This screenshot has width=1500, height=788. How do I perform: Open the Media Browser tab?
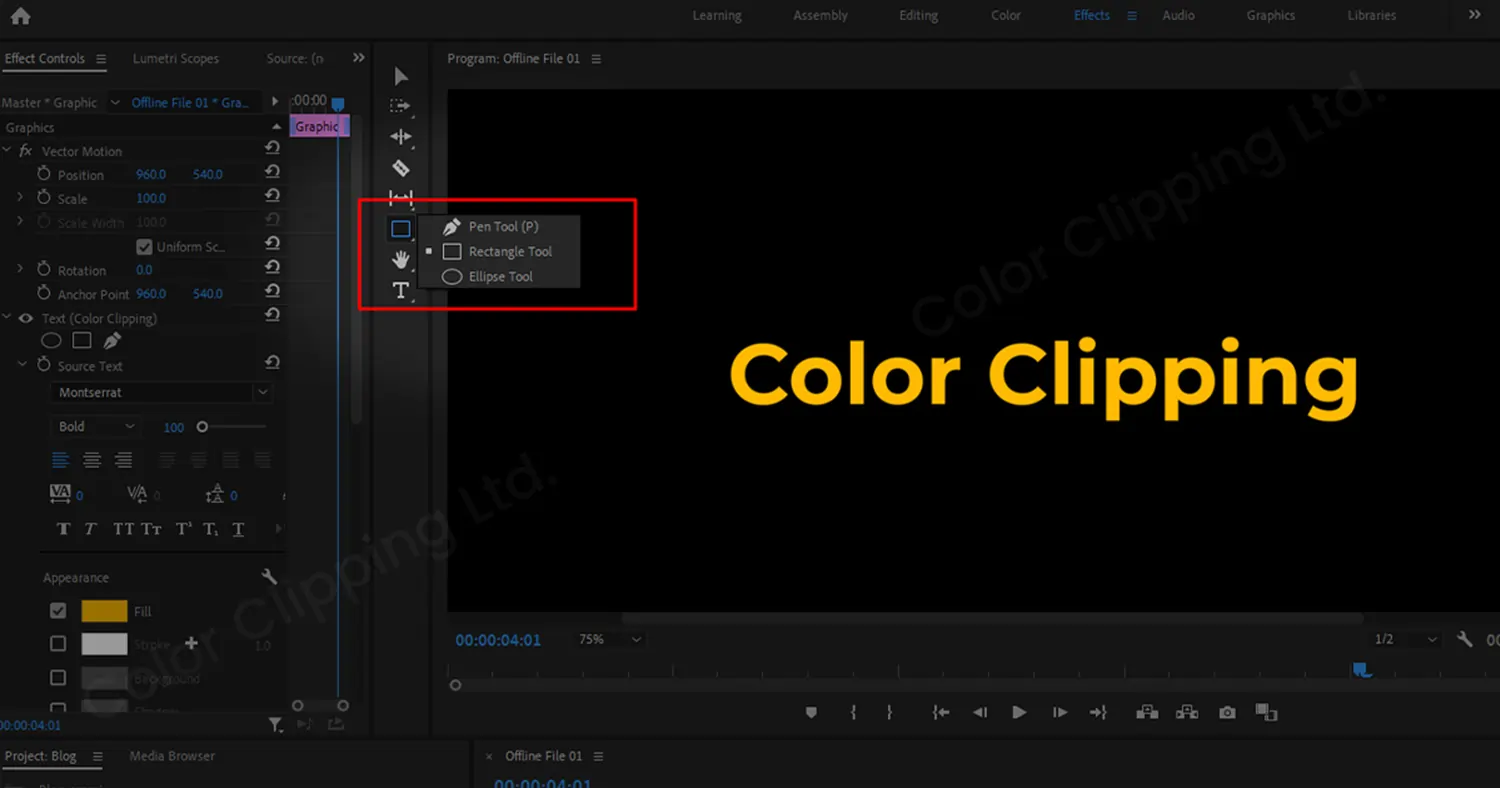[x=171, y=756]
